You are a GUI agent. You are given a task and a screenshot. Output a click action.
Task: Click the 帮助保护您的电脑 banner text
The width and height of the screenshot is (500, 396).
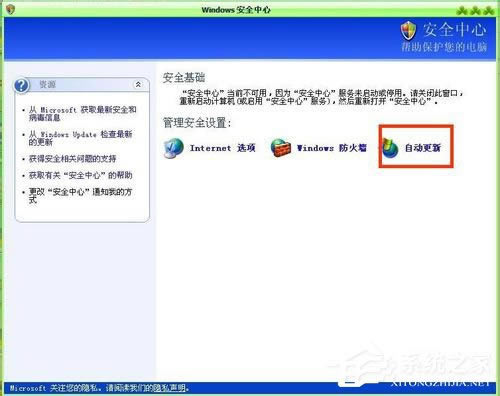pyautogui.click(x=444, y=47)
